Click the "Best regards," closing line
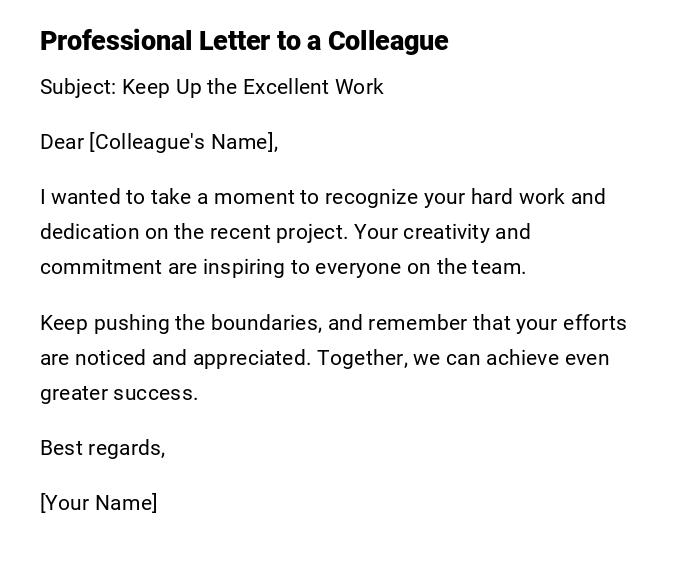700x566 pixels. (102, 448)
